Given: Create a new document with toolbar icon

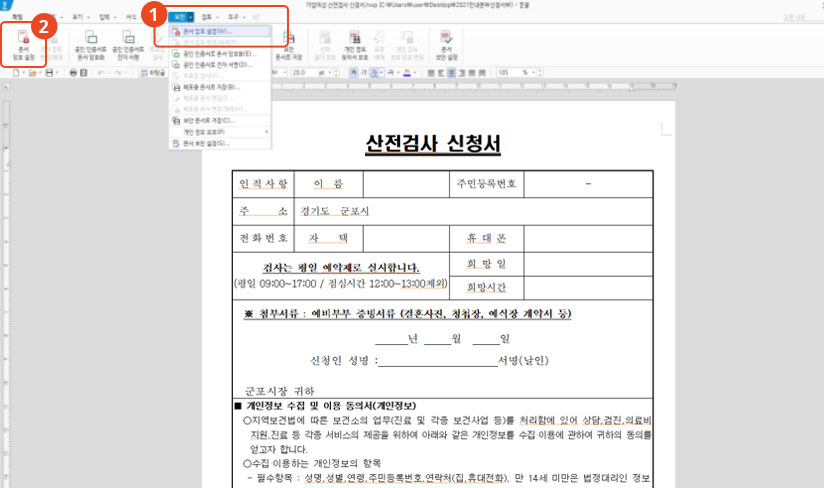Looking at the screenshot, I should point(16,72).
